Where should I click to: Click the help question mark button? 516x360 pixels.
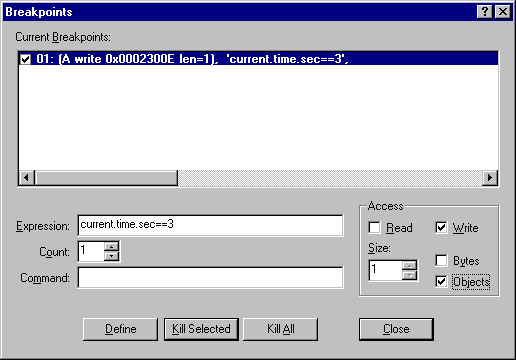point(485,12)
